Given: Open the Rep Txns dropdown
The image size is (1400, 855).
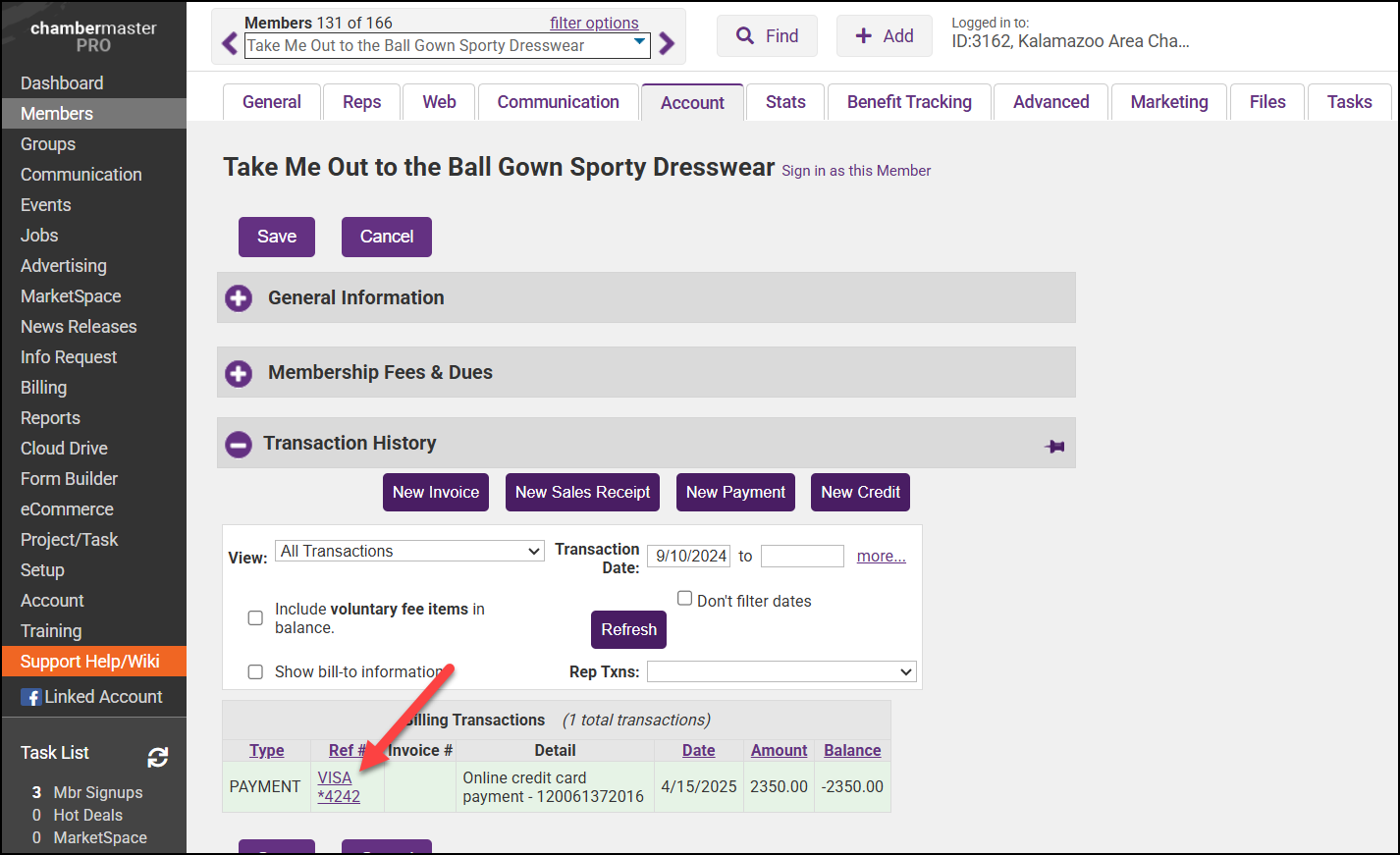Looking at the screenshot, I should [x=781, y=672].
